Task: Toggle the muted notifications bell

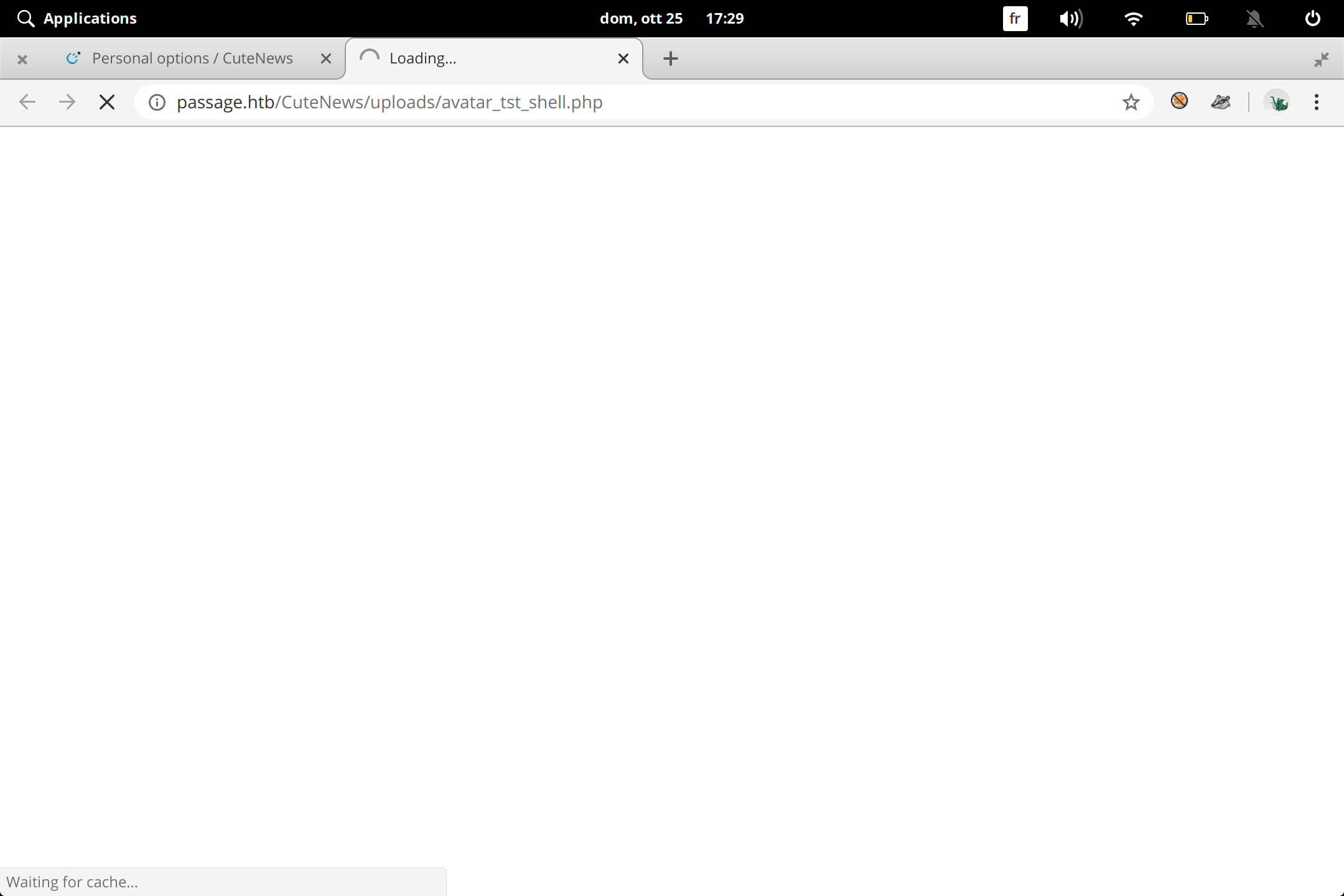Action: [1254, 18]
